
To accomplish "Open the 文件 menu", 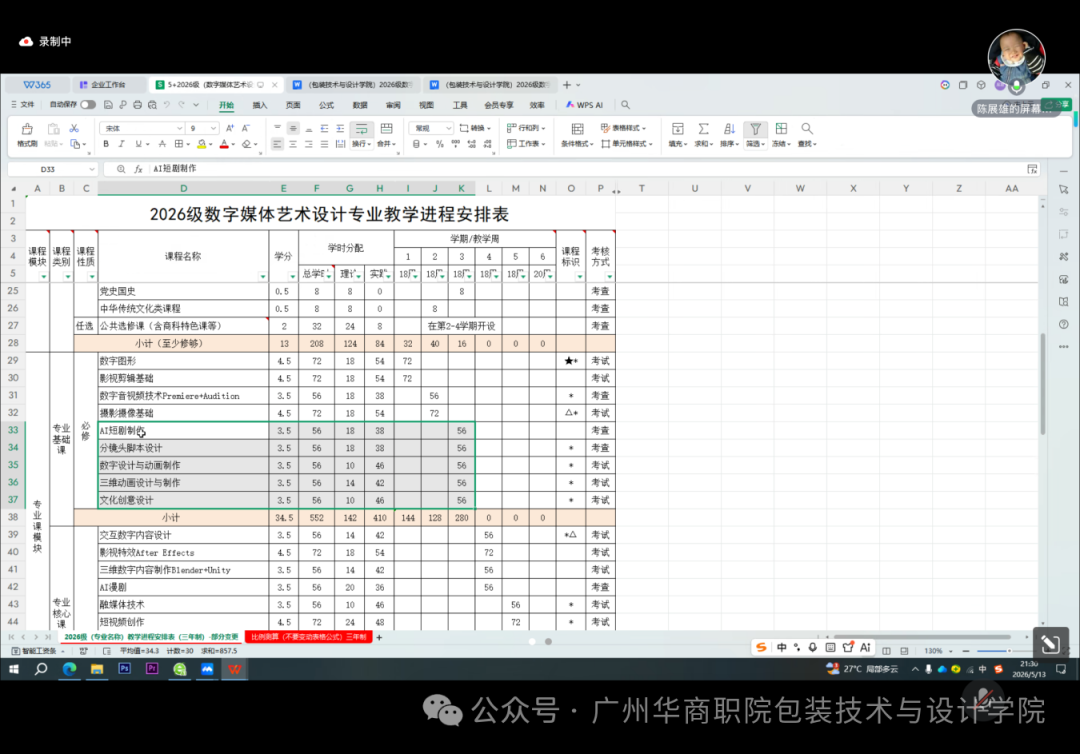I will point(23,105).
